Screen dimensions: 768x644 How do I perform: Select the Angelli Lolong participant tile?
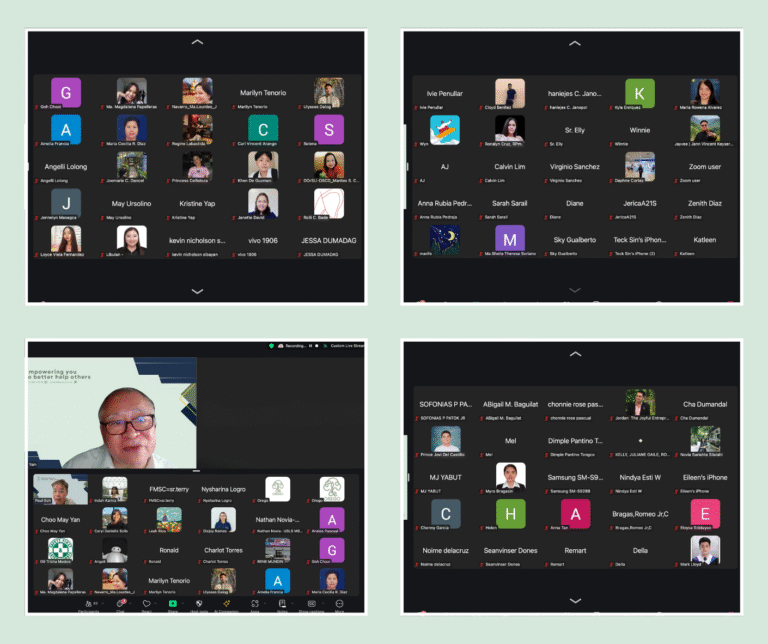point(66,167)
